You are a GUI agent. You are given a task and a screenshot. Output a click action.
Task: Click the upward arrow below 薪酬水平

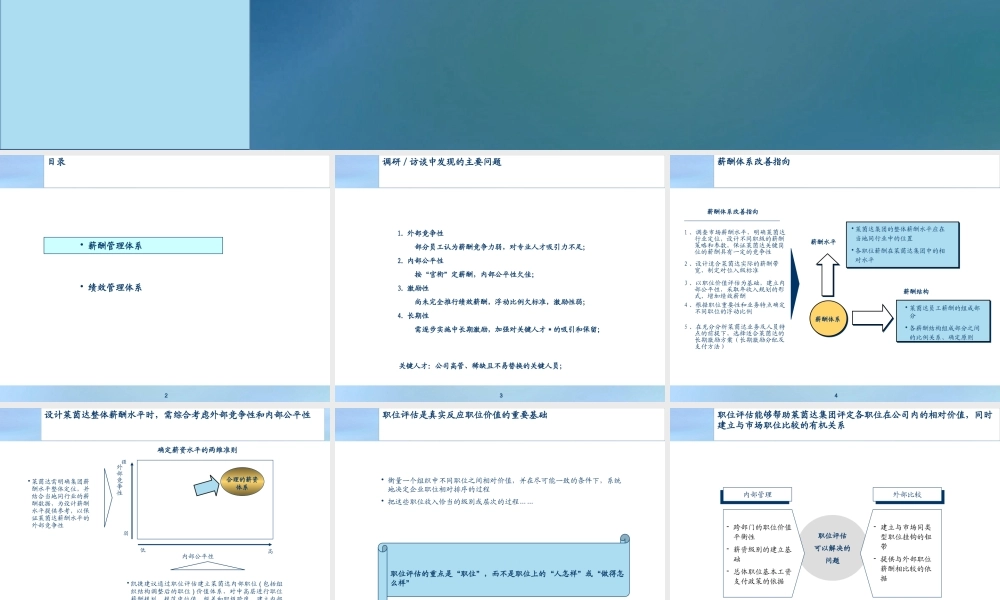829,270
